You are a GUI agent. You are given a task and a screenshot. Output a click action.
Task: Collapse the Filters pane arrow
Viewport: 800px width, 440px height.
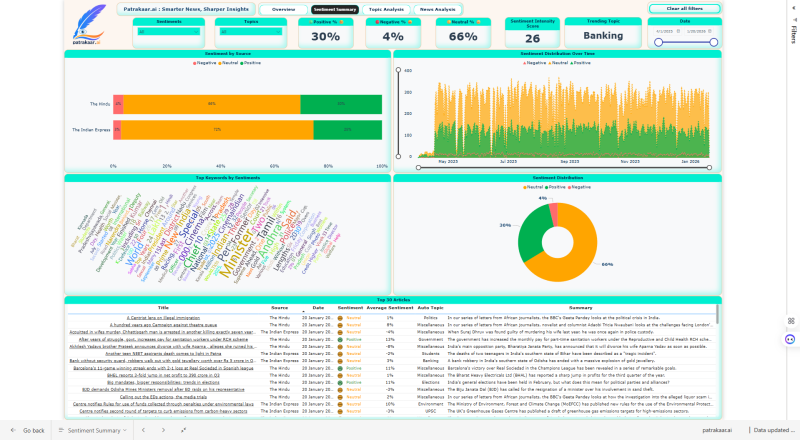[793, 7]
